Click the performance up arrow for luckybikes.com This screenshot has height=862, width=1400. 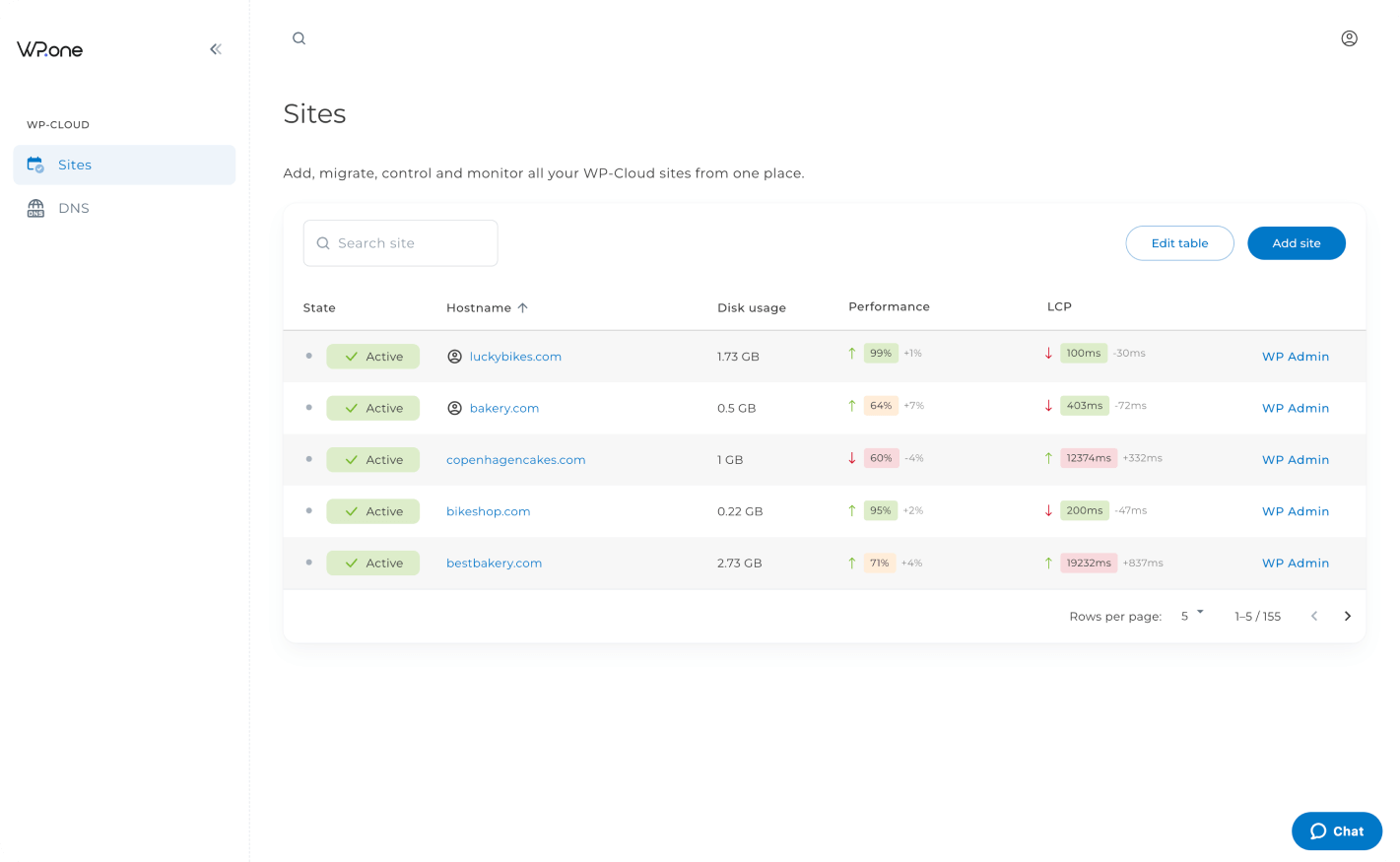click(852, 353)
